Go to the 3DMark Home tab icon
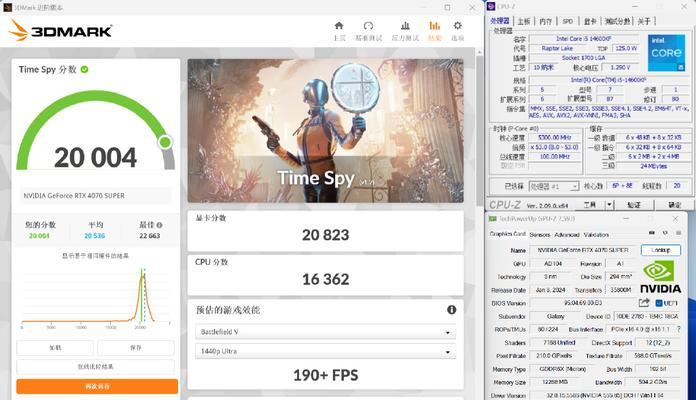 pos(339,26)
